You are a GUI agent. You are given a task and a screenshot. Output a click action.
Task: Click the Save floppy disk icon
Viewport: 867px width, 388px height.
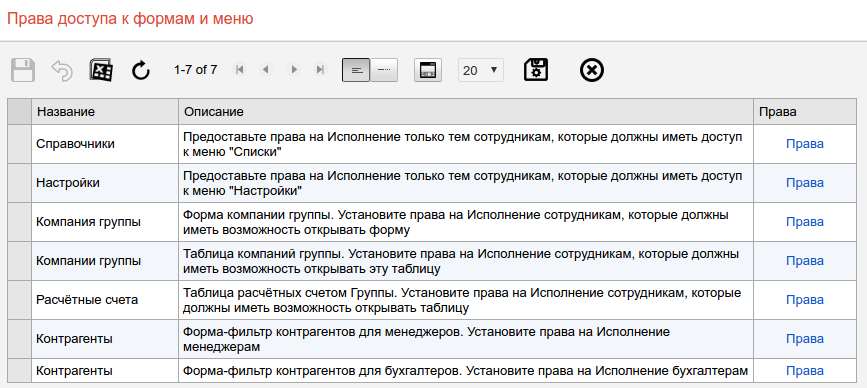[x=23, y=70]
